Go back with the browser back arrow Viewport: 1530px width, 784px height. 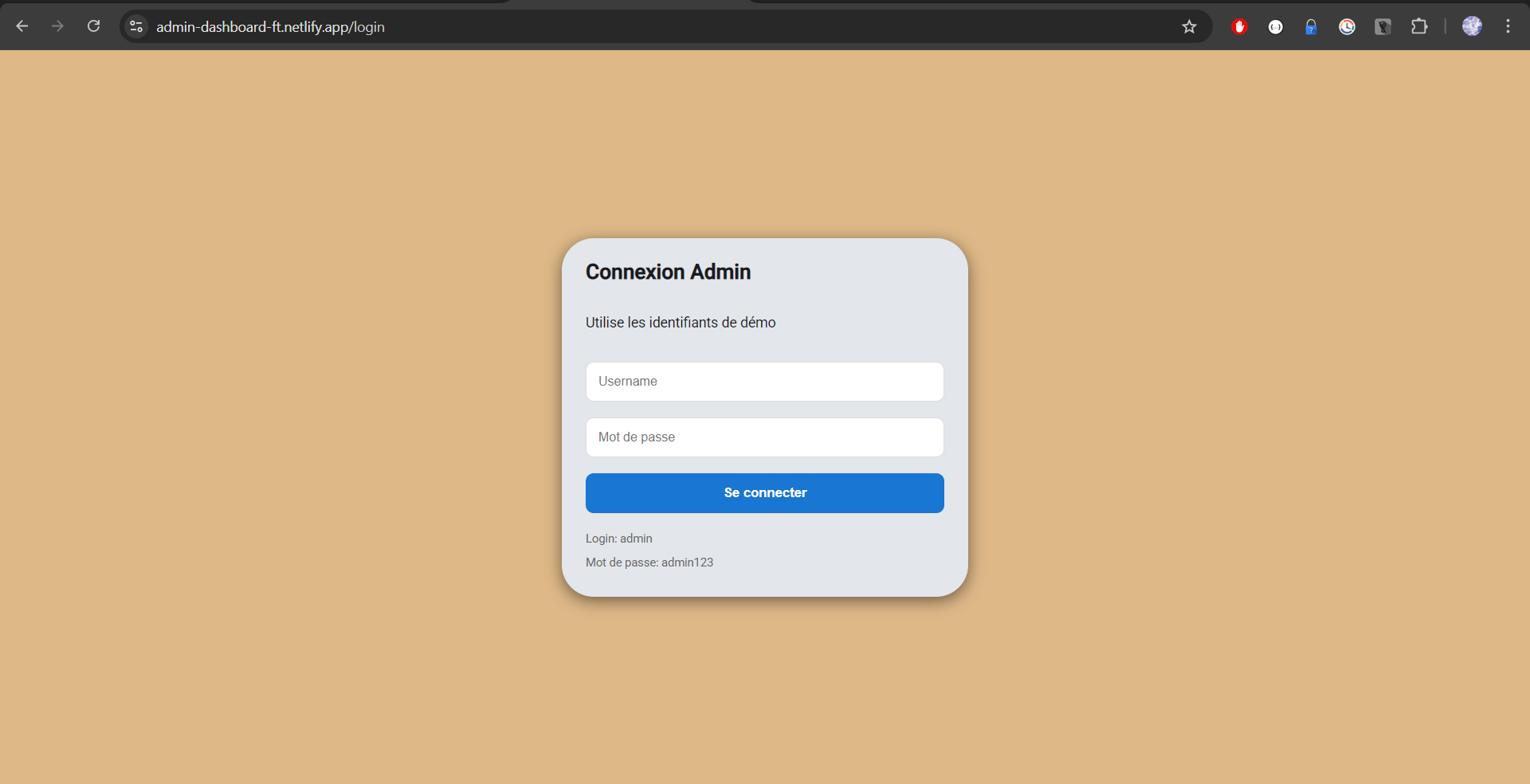pyautogui.click(x=22, y=26)
